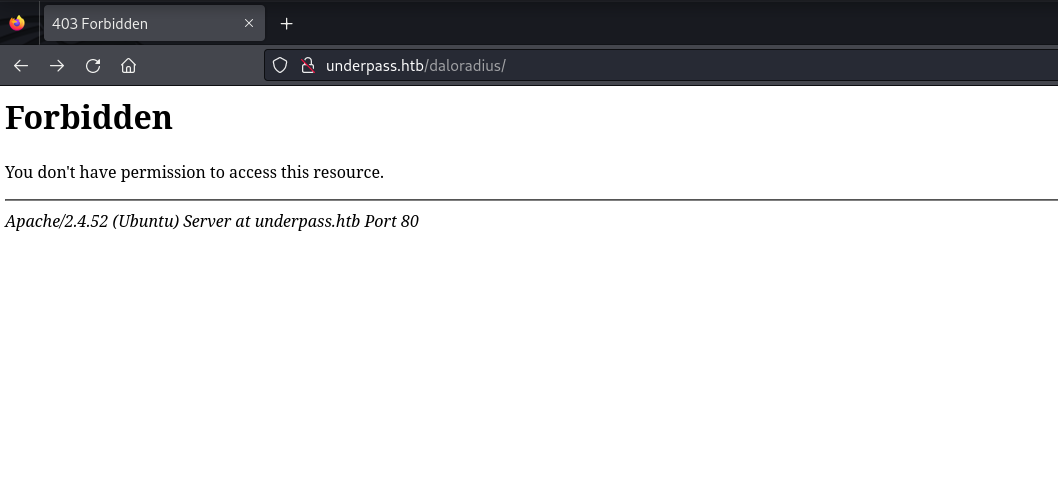Viewport: 1058px width, 478px height.
Task: Click the permission denied message paragraph
Action: [194, 172]
